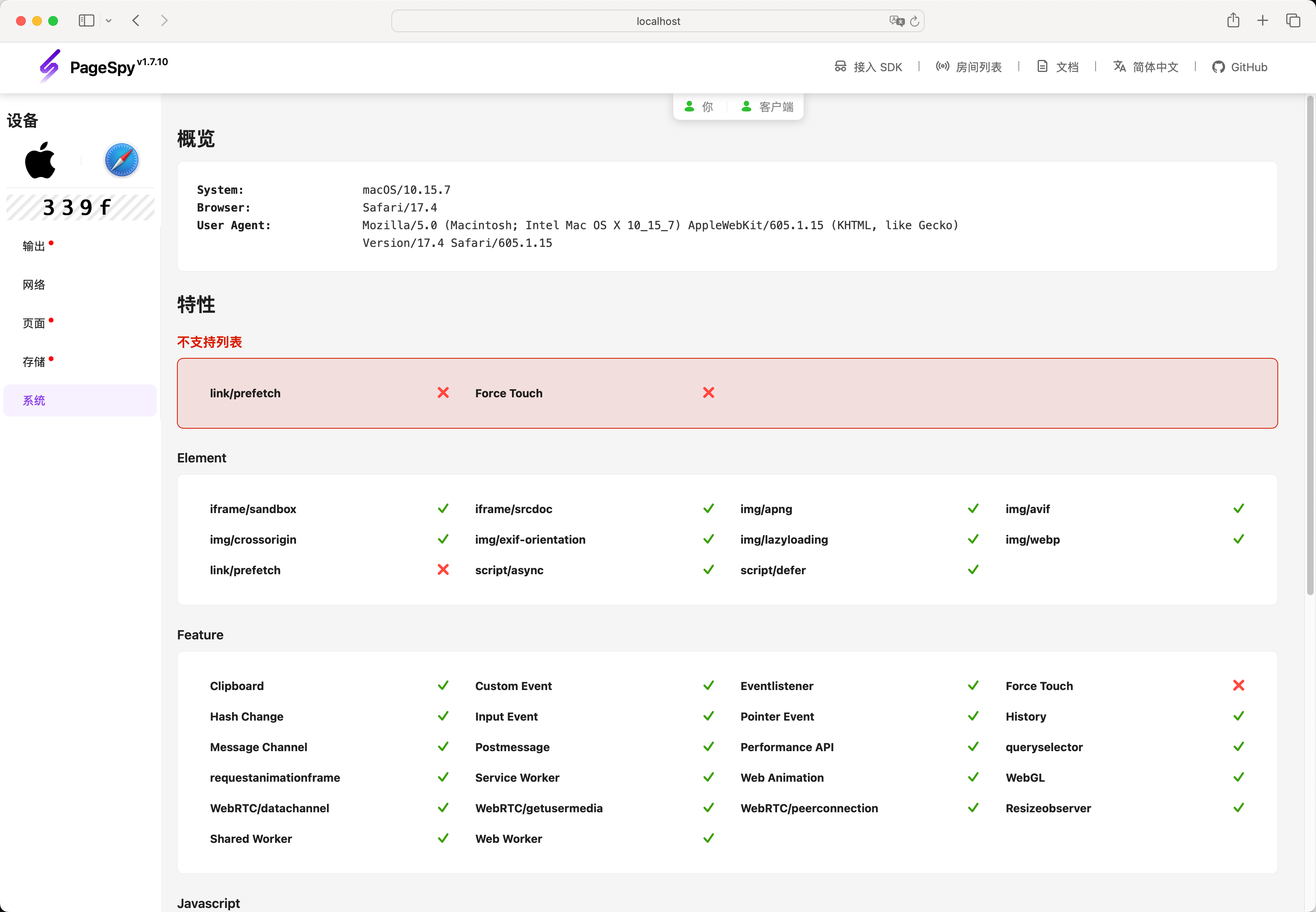
Task: Click the img/webp checkmark icon
Action: pyautogui.click(x=1238, y=539)
